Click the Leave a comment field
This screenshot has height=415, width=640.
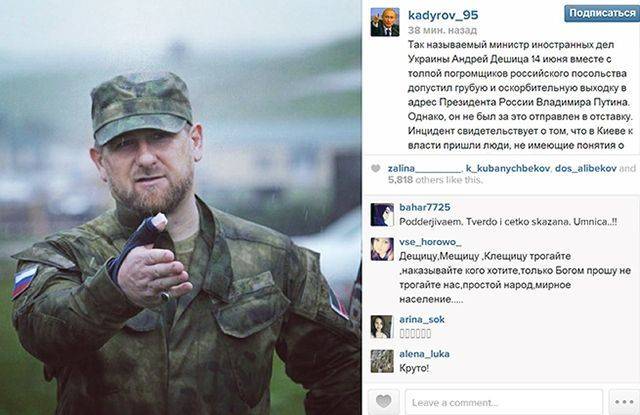[x=504, y=402]
